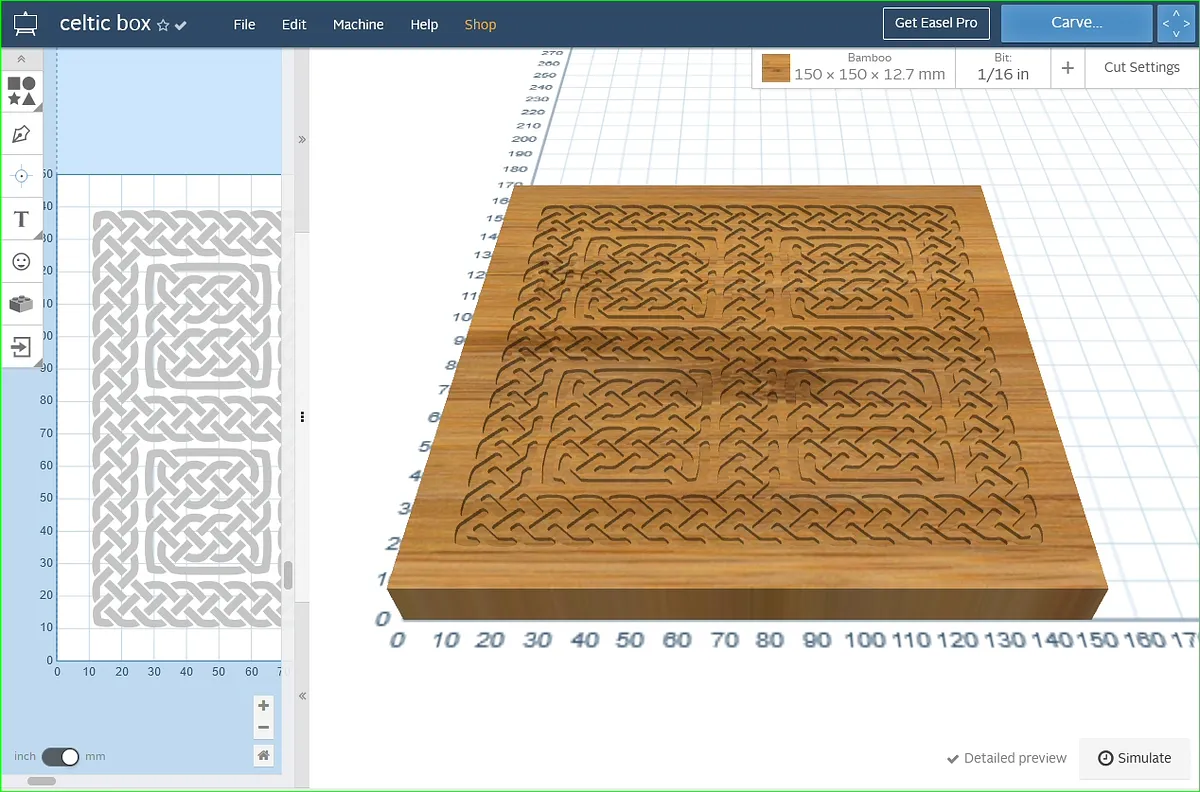Choose the Text tool
The width and height of the screenshot is (1200, 792).
(x=21, y=219)
